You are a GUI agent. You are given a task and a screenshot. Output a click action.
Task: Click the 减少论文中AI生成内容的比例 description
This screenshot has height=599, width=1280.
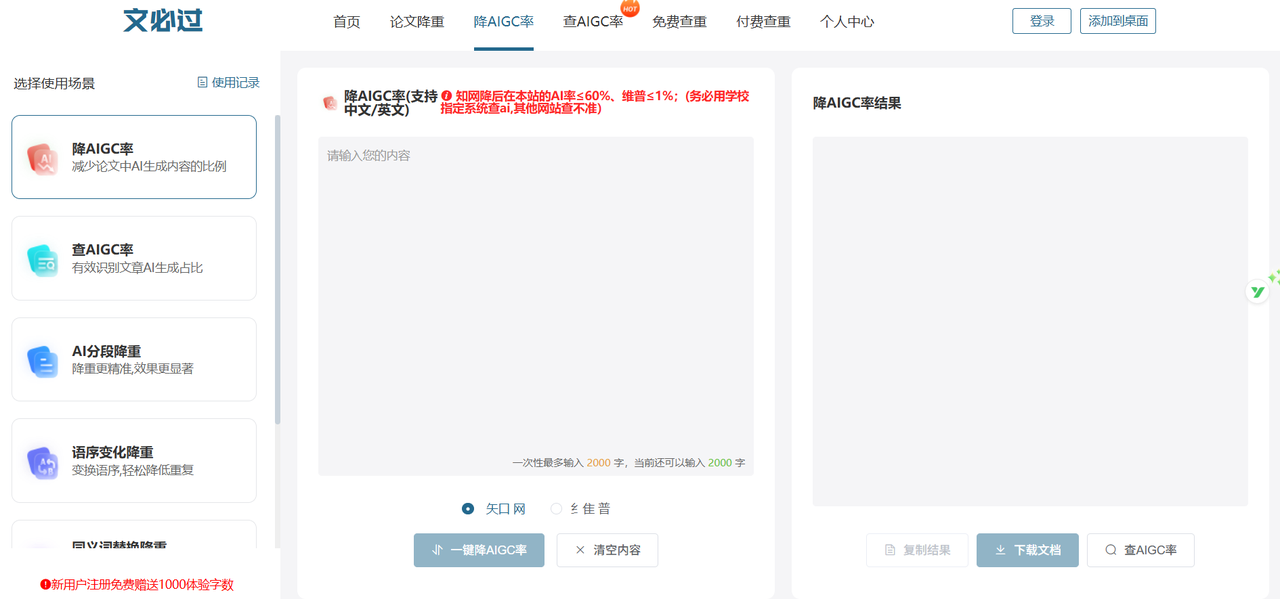point(149,166)
